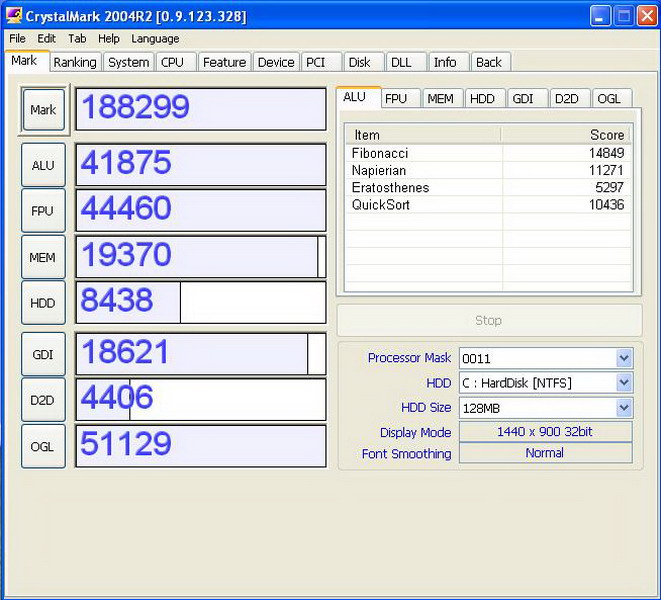Click the Display Mode 1440 x 900 32bit field
Screen dimensions: 661x600
(545, 432)
